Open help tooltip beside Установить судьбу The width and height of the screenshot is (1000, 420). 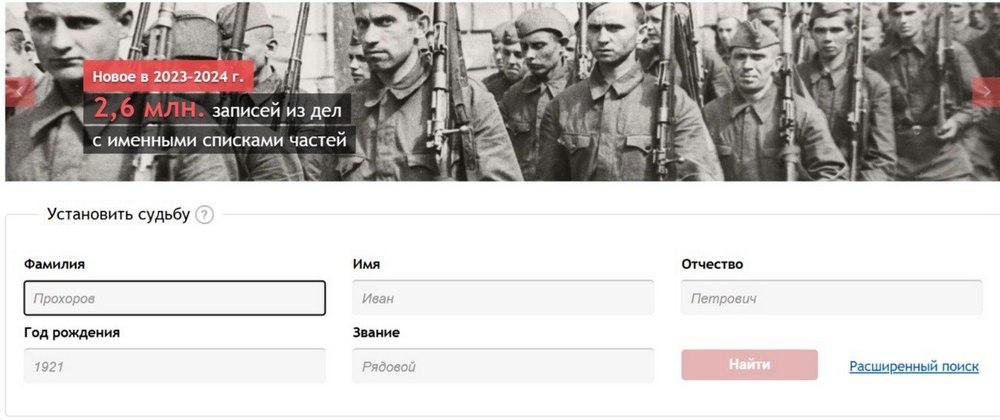click(x=205, y=215)
